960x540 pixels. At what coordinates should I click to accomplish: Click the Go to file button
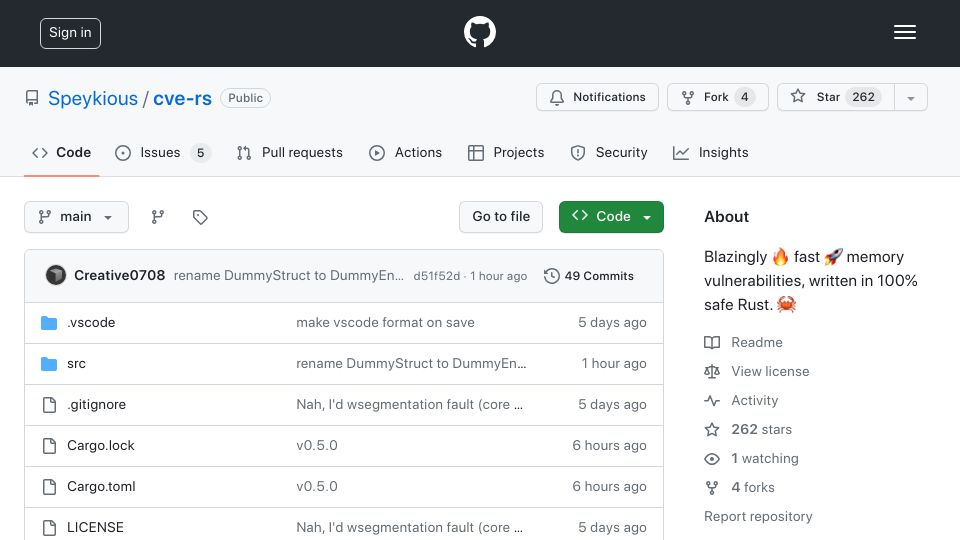pos(501,217)
